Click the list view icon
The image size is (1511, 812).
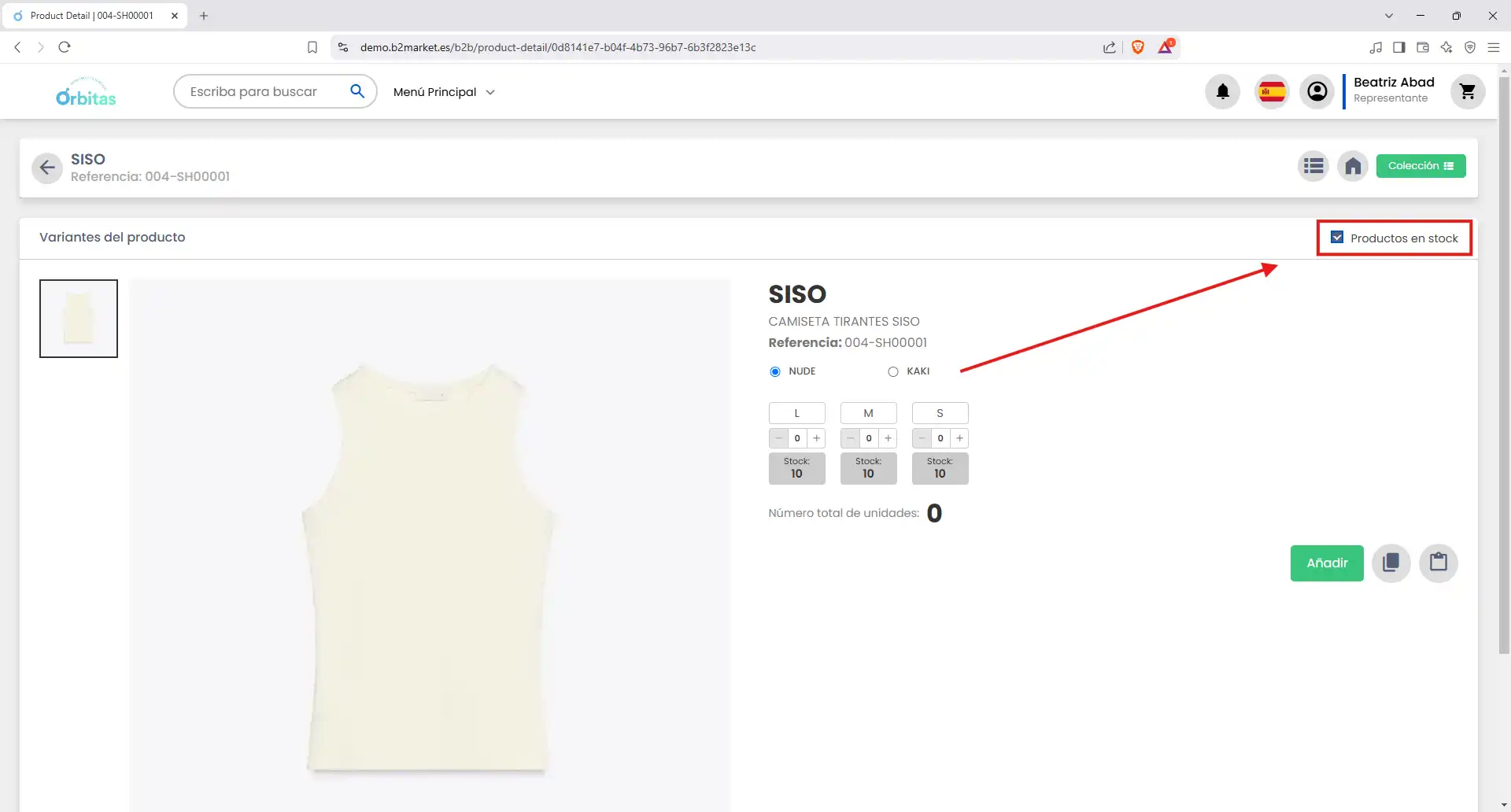pos(1313,166)
